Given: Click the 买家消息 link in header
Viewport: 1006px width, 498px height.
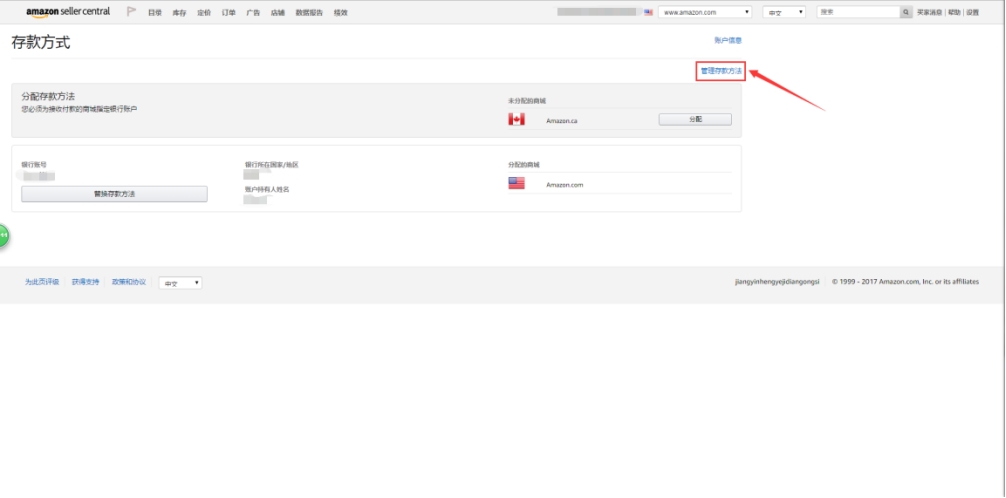Looking at the screenshot, I should 930,12.
